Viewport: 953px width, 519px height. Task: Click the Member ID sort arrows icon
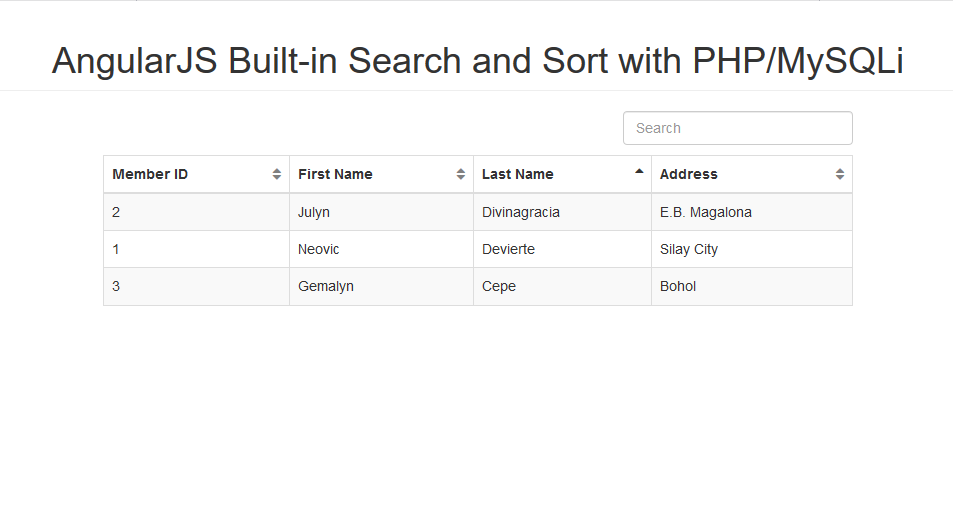(277, 174)
